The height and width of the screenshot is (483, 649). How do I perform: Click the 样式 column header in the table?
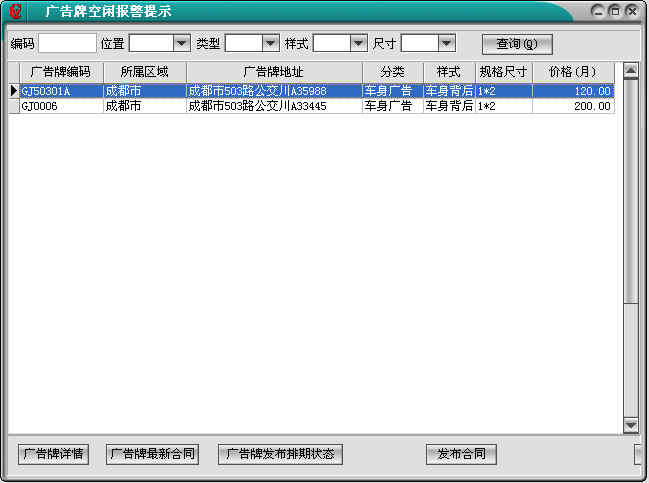[x=449, y=72]
